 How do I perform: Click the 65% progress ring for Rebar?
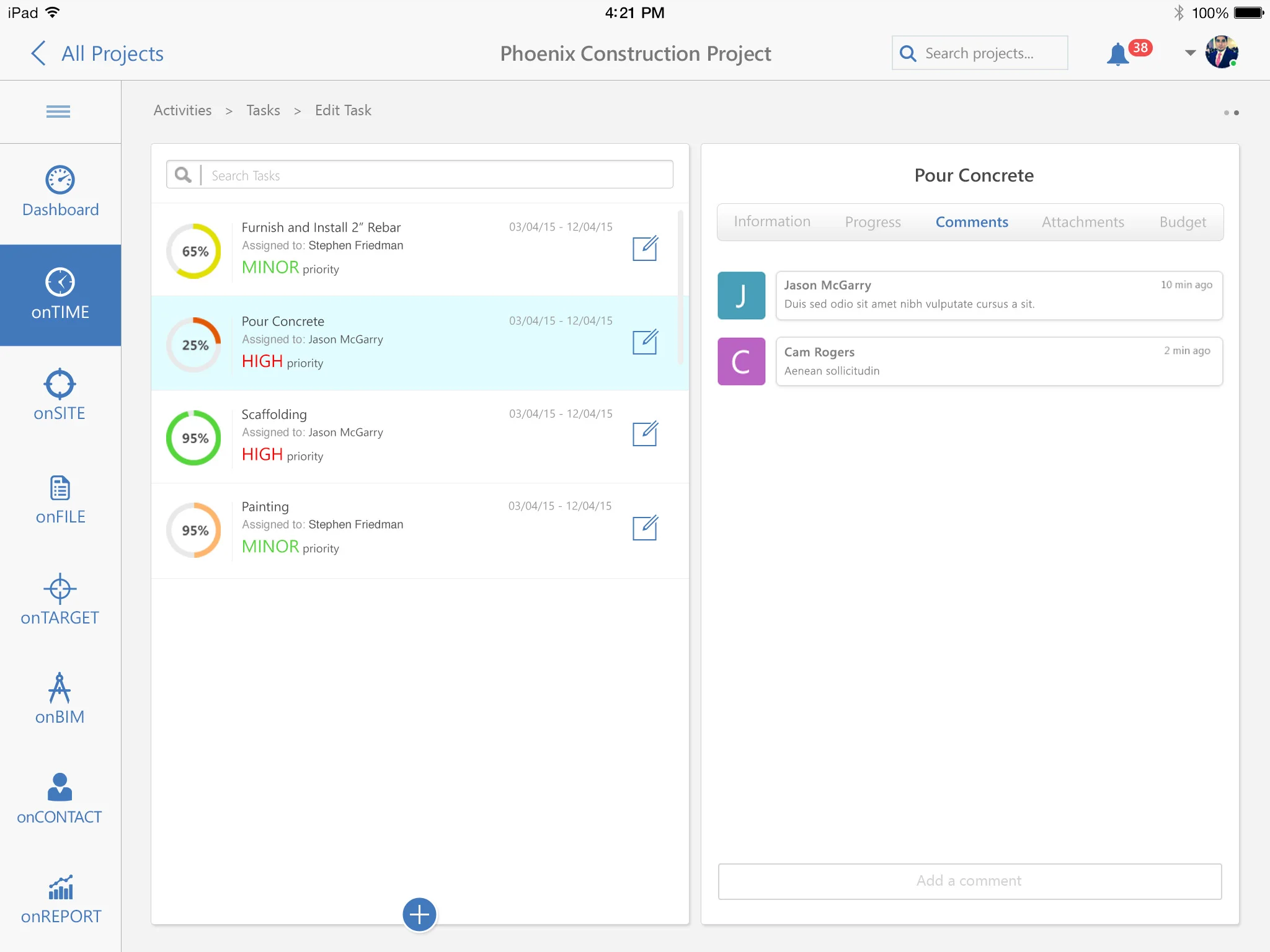[194, 251]
